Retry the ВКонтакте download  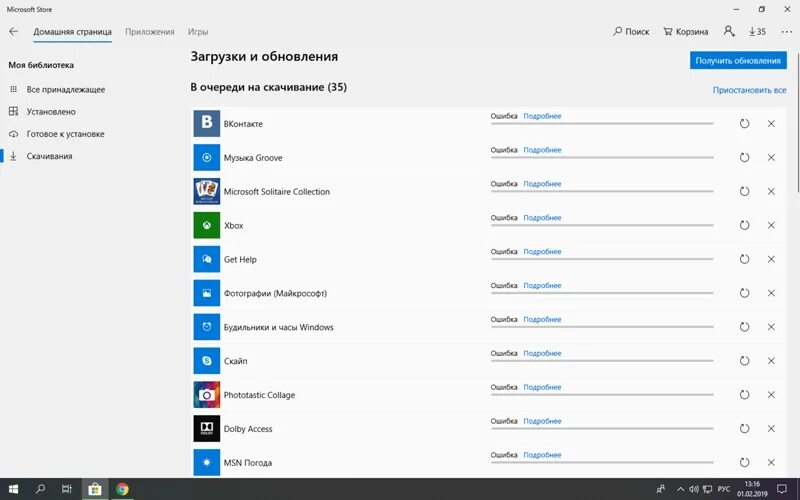[744, 123]
